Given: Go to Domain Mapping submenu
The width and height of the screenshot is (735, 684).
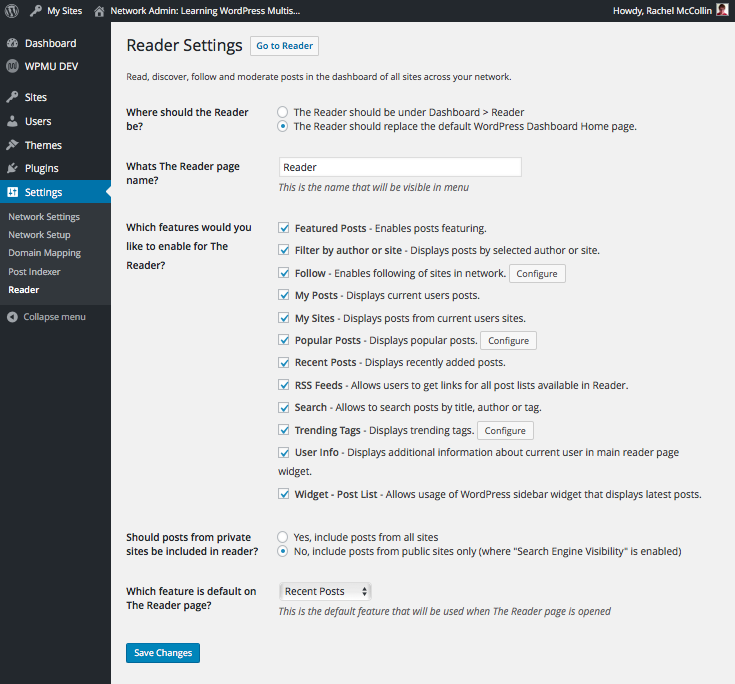Looking at the screenshot, I should [45, 253].
